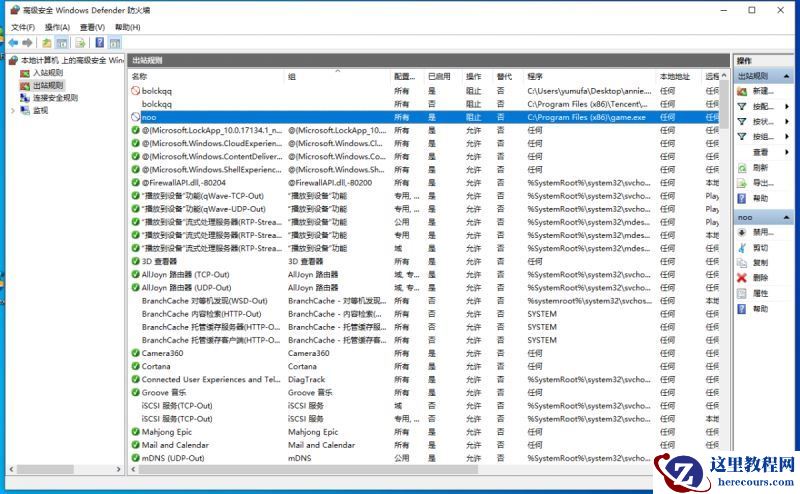Open the 操作(A) menu
The height and width of the screenshot is (494, 800).
coord(57,27)
